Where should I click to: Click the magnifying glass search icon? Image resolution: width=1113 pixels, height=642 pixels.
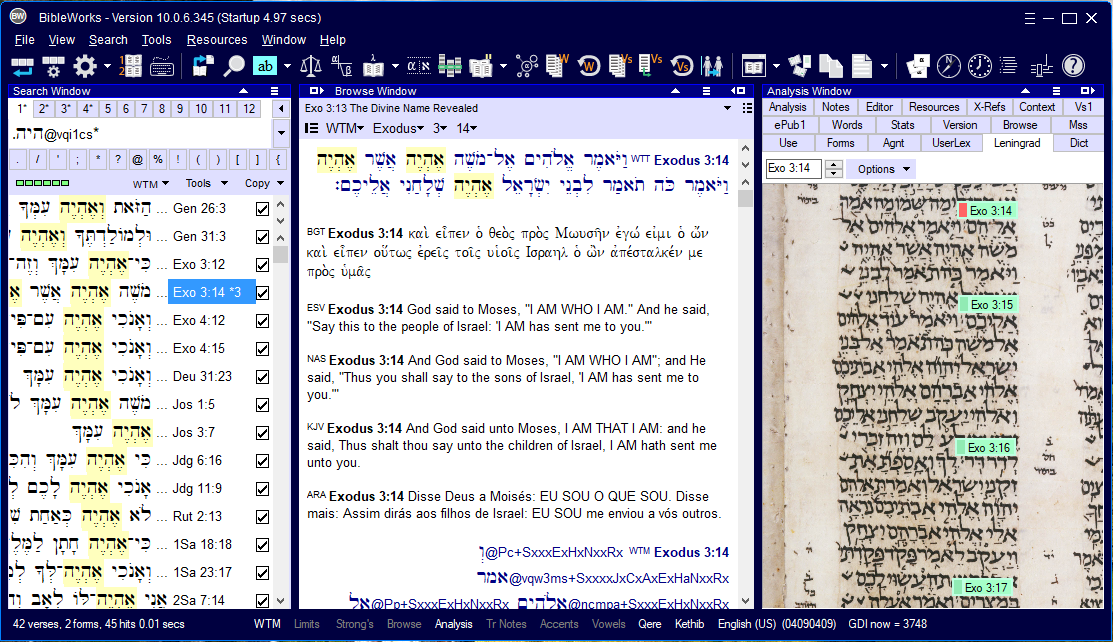[233, 66]
